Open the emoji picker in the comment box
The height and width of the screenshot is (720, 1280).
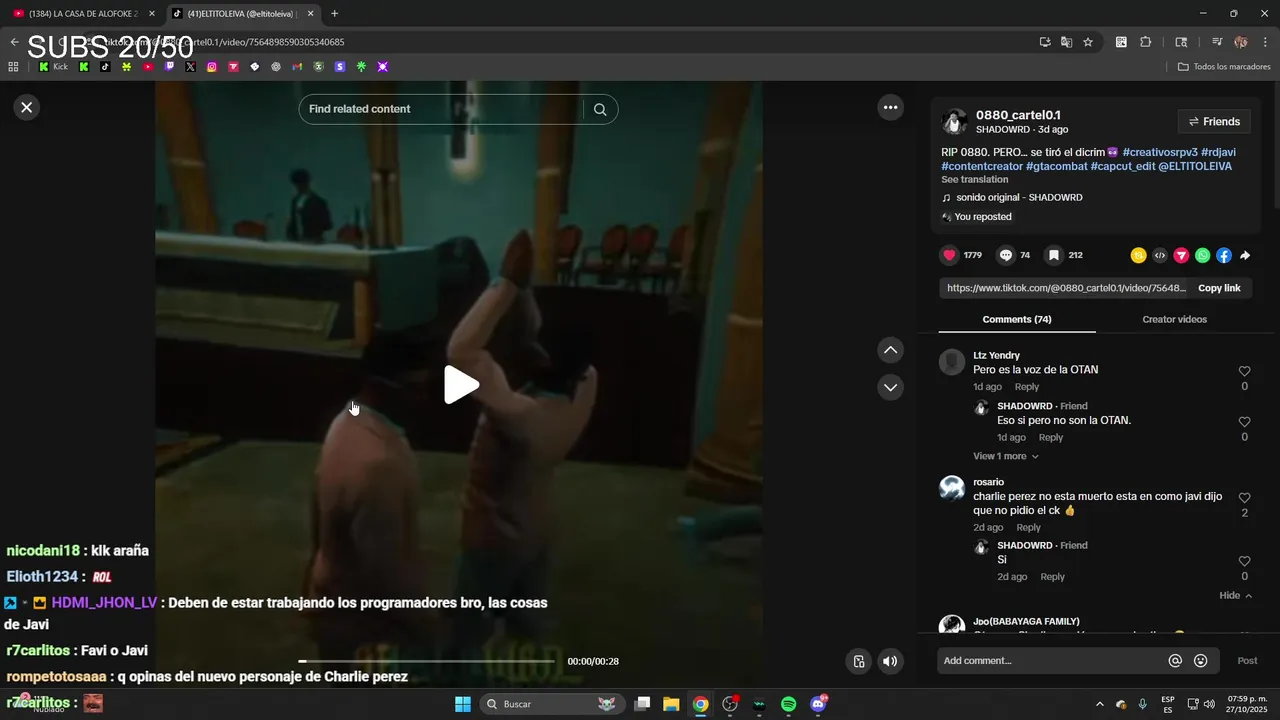(x=1201, y=661)
